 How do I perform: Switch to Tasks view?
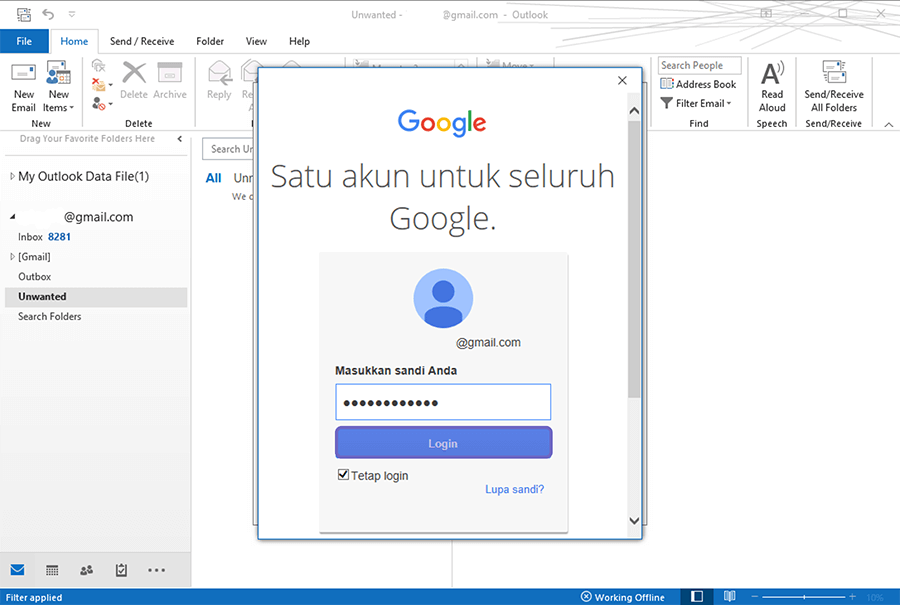121,570
